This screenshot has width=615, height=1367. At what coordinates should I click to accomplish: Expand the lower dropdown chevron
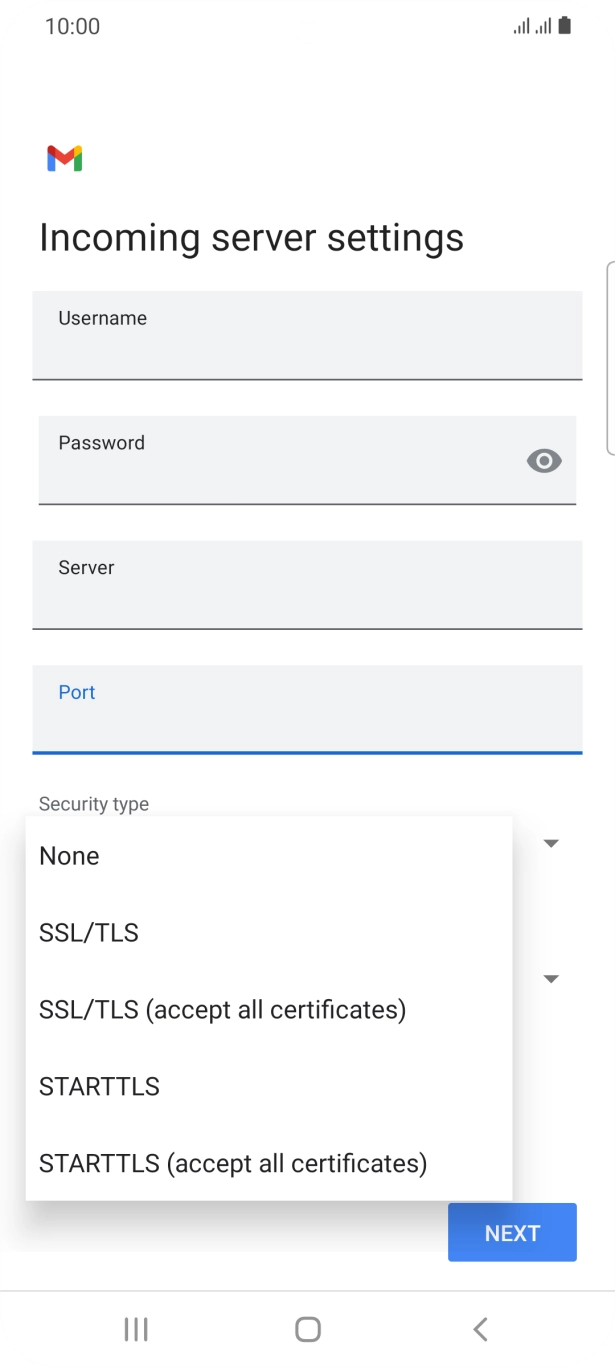[551, 978]
